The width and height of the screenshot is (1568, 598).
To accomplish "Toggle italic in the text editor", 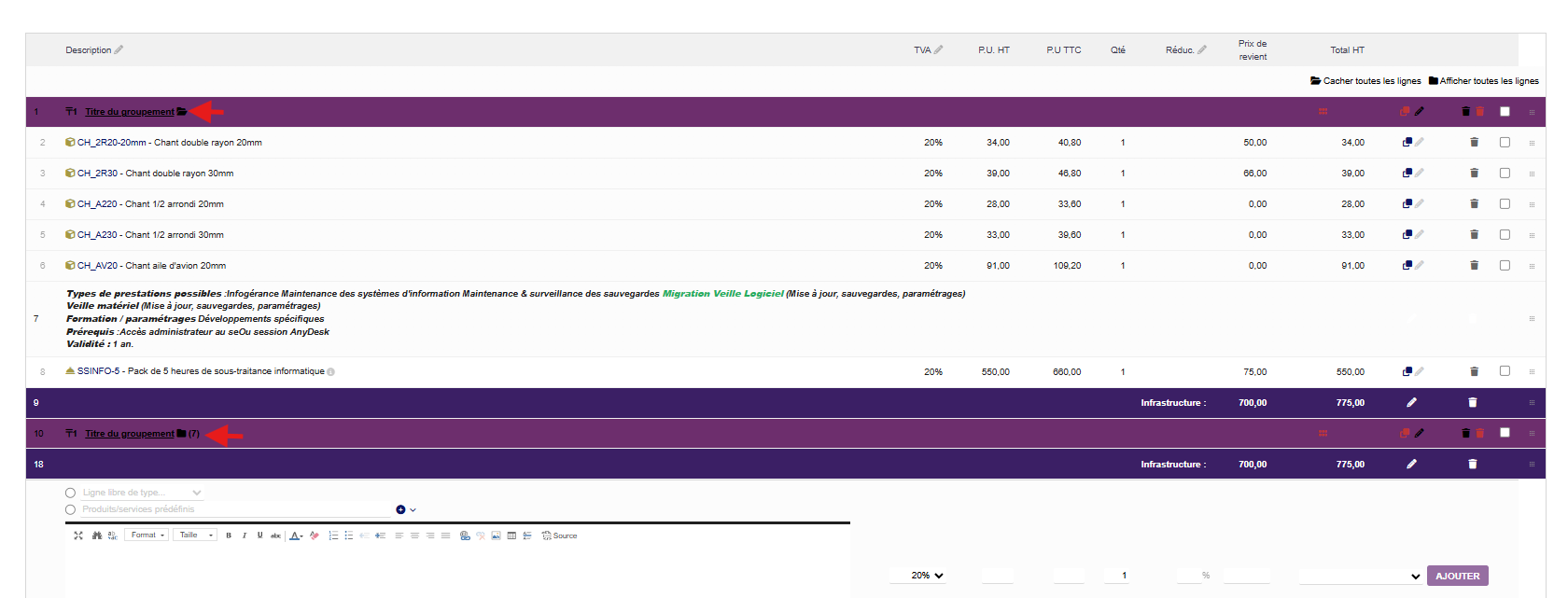I will (245, 535).
